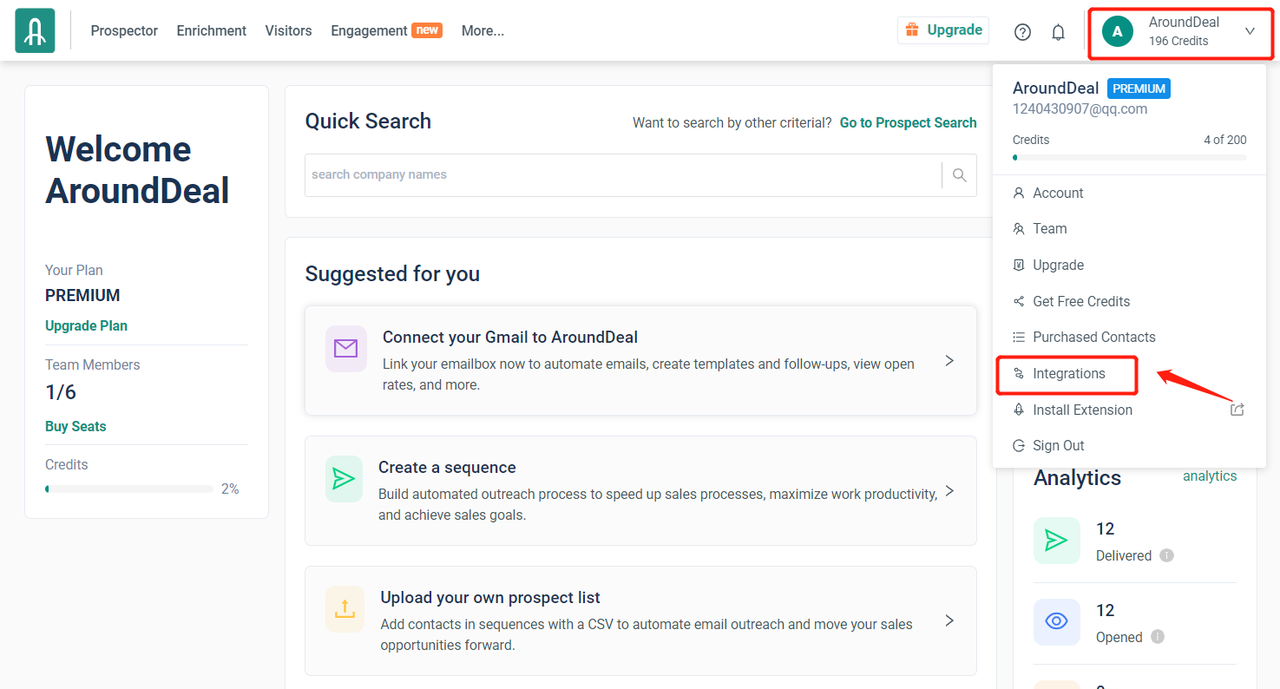Open the notifications bell icon
Image resolution: width=1280 pixels, height=689 pixels.
[1058, 32]
